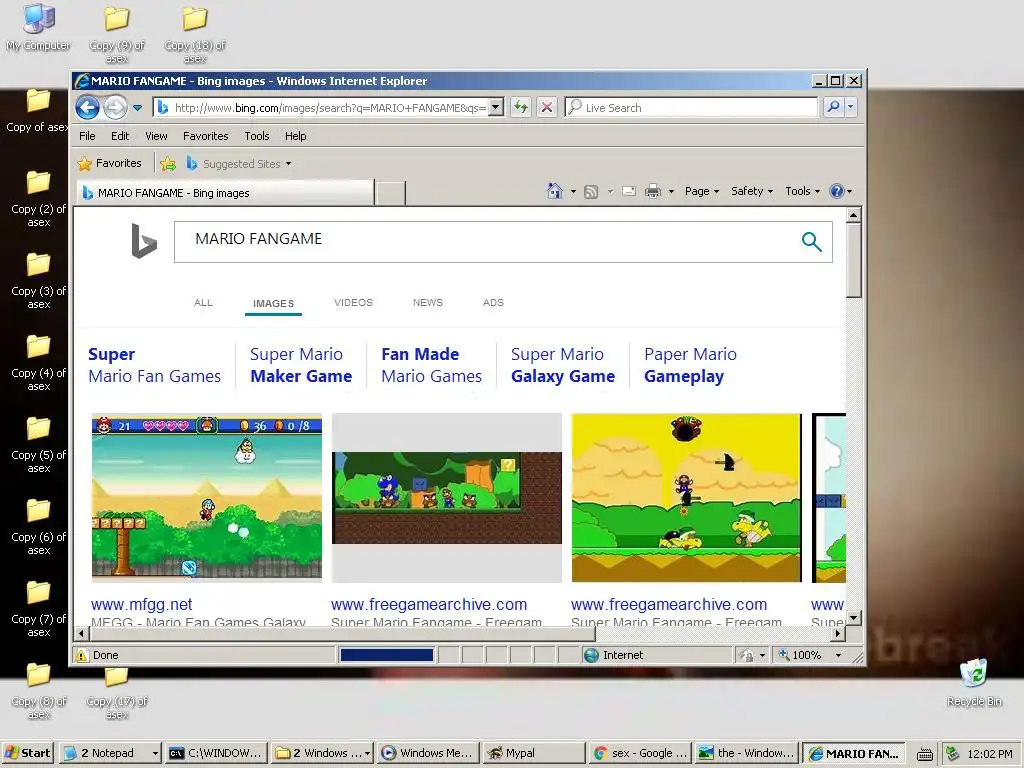The width and height of the screenshot is (1024, 768).
Task: Click the RSS Feeds icon
Action: pos(591,191)
